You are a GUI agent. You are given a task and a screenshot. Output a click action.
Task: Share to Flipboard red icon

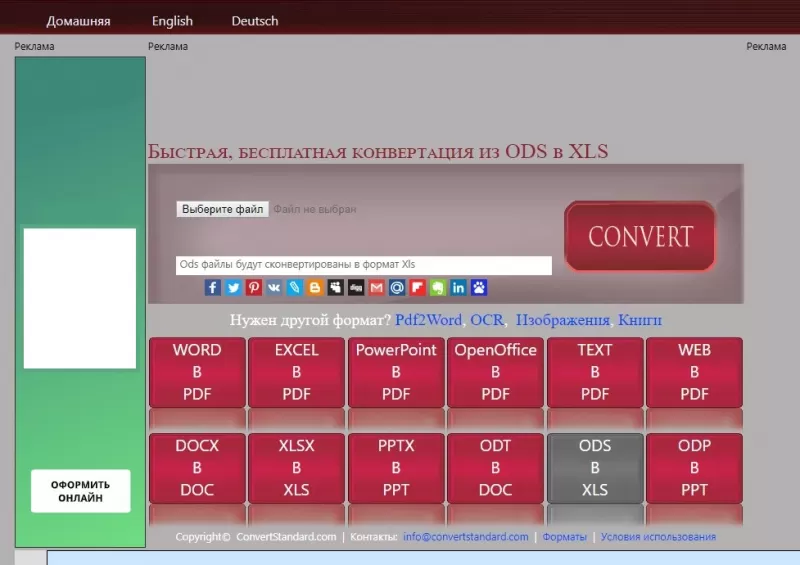coord(417,287)
